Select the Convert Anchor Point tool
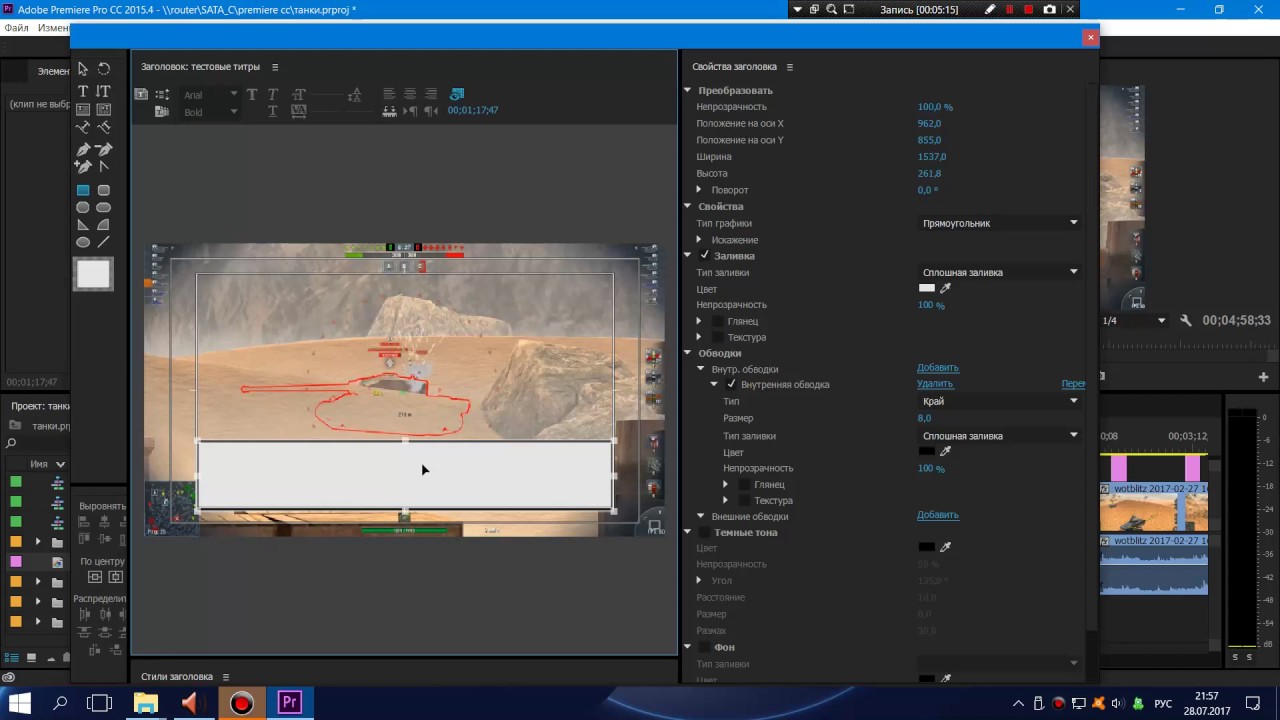1280x720 pixels. click(x=104, y=167)
